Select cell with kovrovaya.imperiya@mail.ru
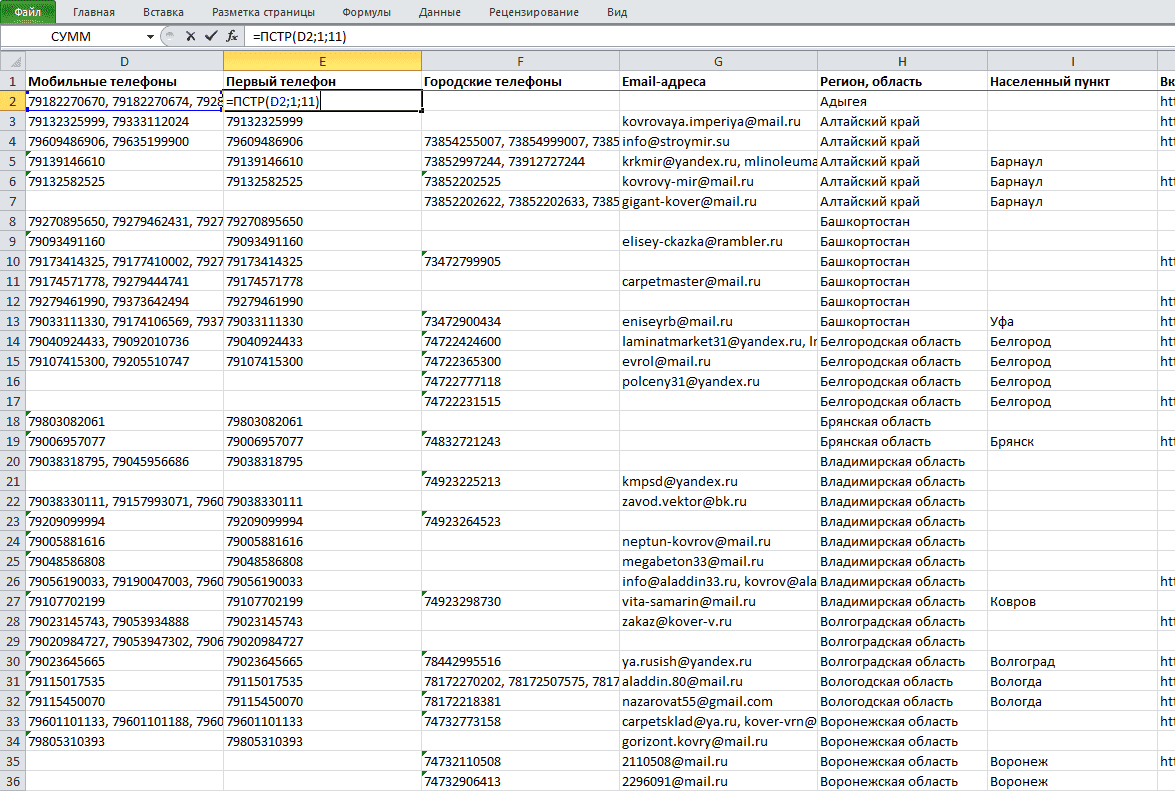1175x791 pixels. pyautogui.click(x=718, y=121)
